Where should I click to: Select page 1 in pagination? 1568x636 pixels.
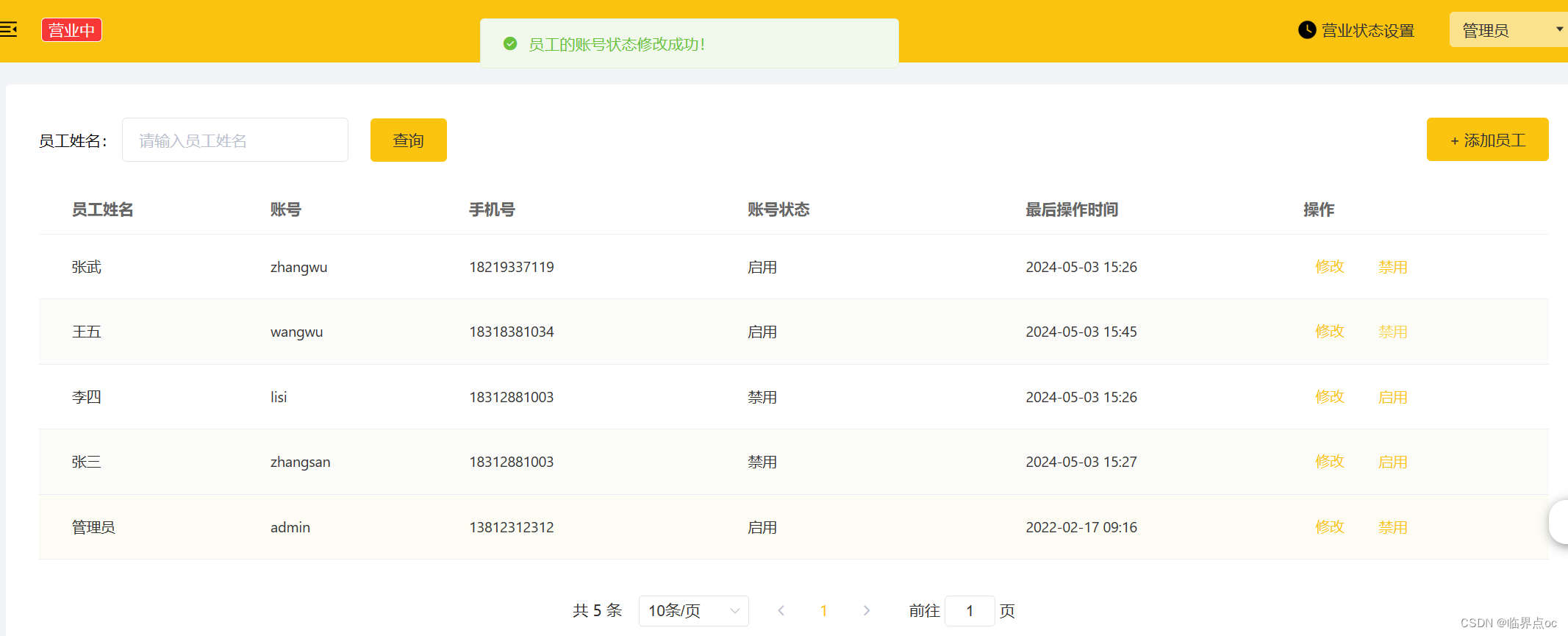[x=823, y=611]
